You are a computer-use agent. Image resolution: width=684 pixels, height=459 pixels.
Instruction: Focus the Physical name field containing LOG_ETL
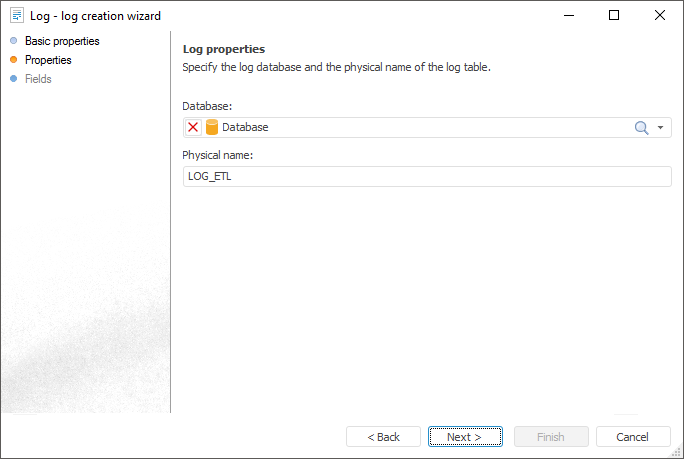(427, 176)
